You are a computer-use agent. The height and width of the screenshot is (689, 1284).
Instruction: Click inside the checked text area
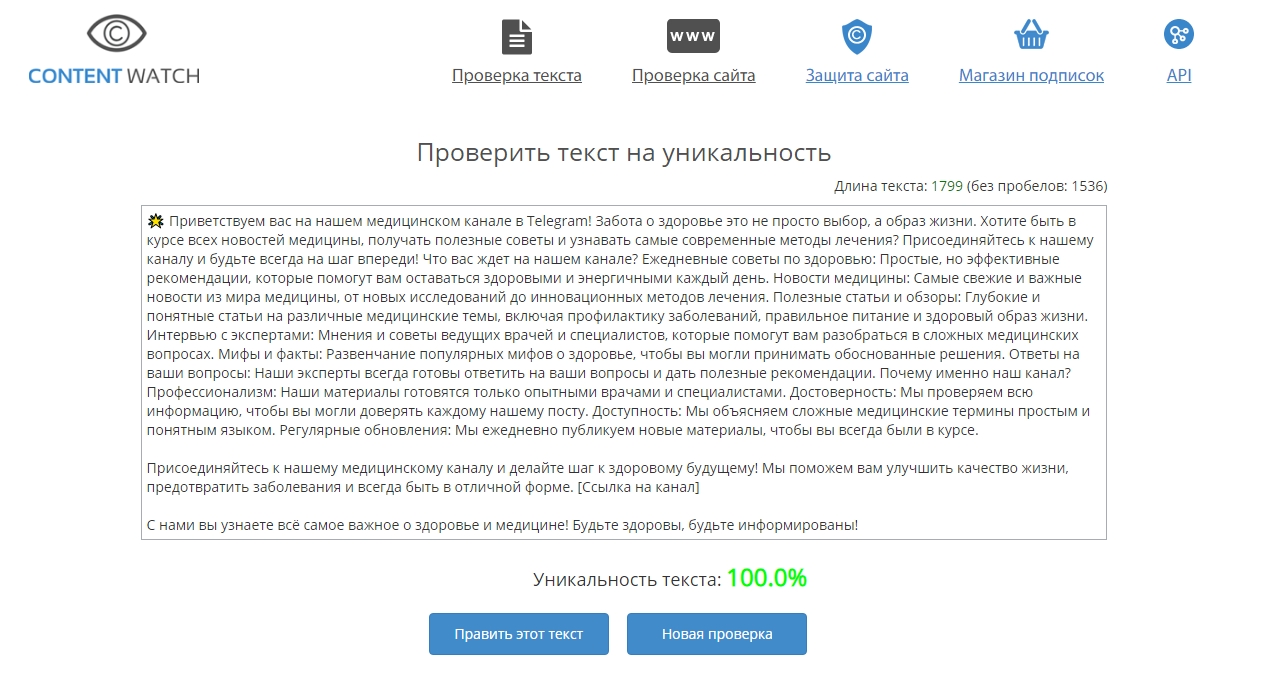point(623,372)
